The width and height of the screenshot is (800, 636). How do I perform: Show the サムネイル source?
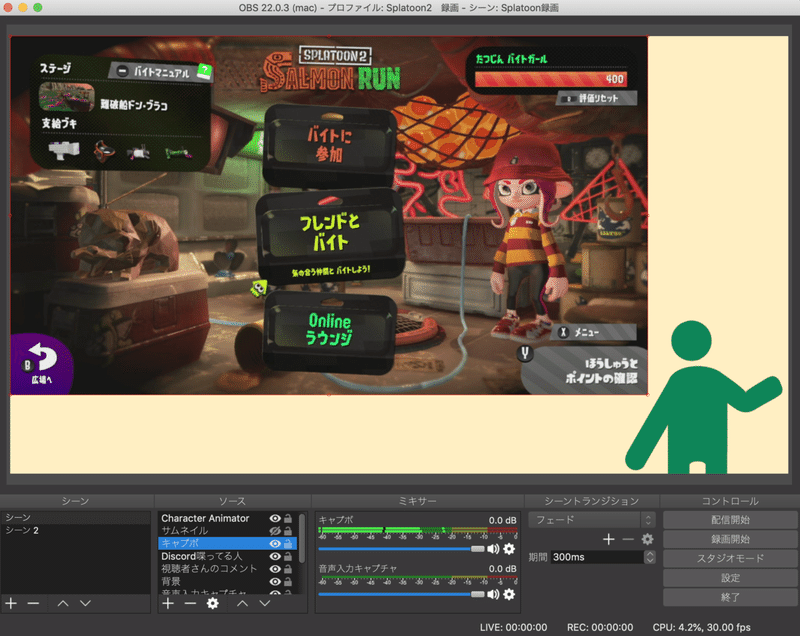click(x=275, y=531)
